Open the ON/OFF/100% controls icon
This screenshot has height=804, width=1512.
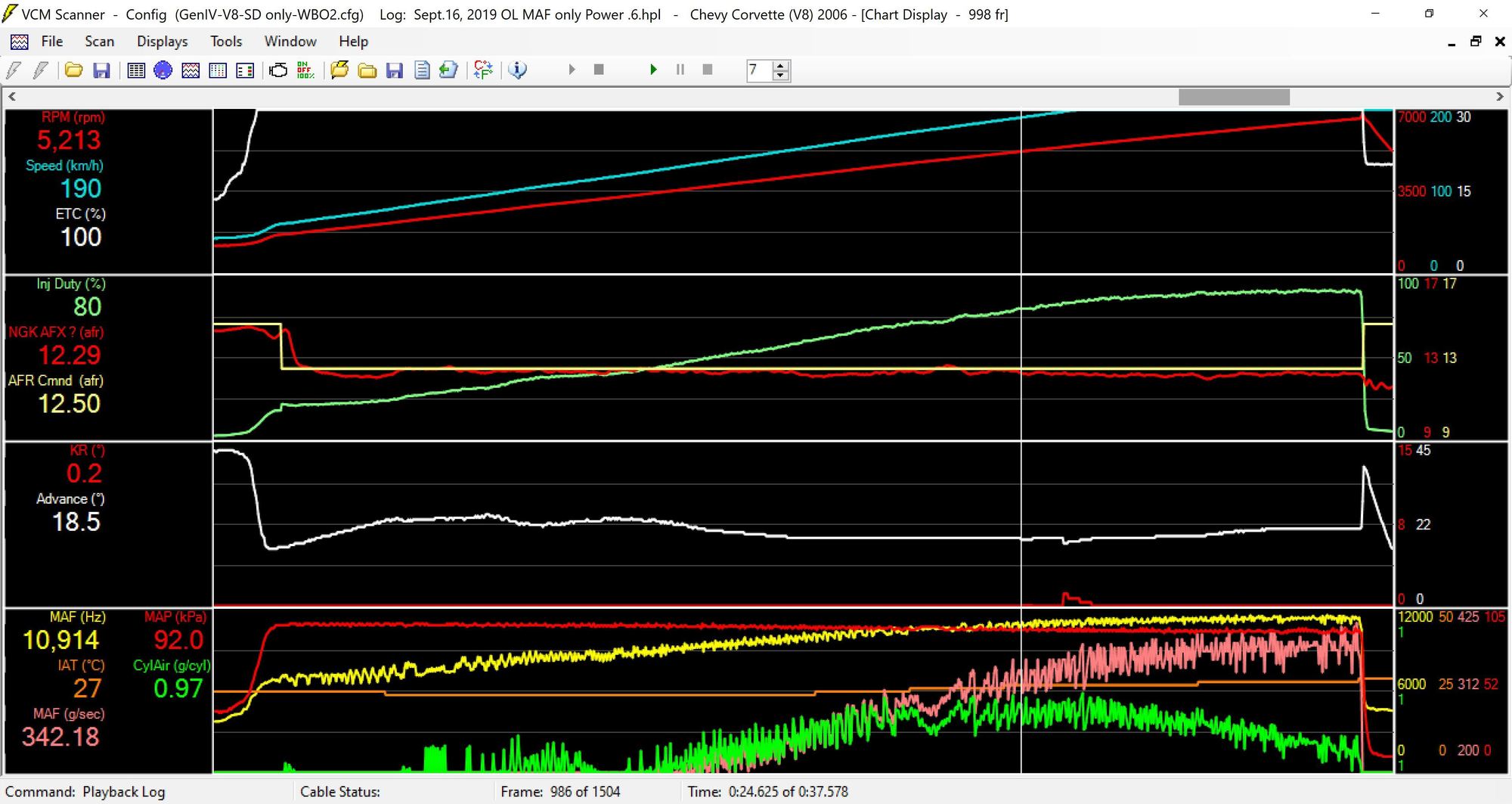click(305, 70)
